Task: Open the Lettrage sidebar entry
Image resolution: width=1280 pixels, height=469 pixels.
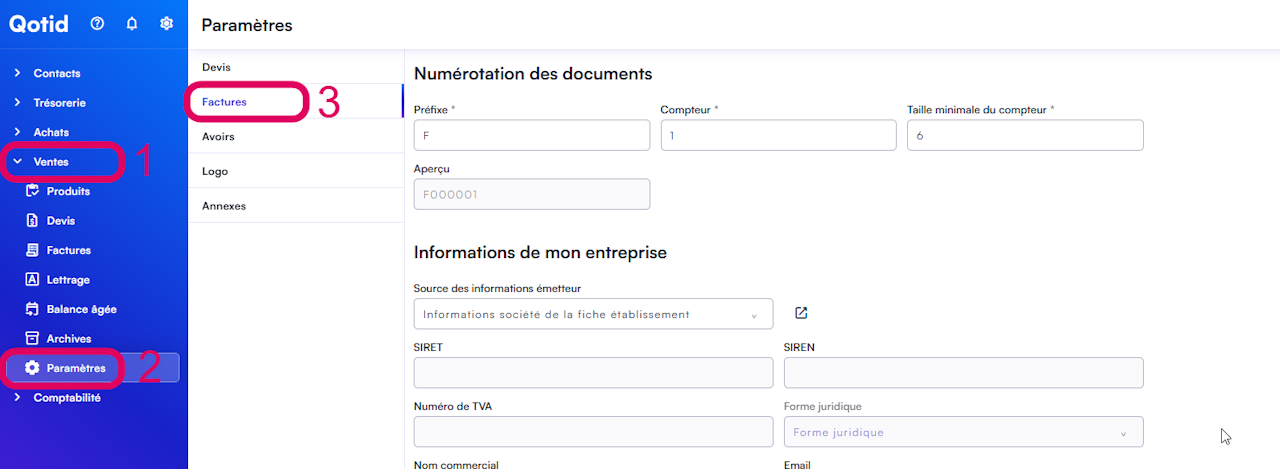Action: [x=68, y=280]
